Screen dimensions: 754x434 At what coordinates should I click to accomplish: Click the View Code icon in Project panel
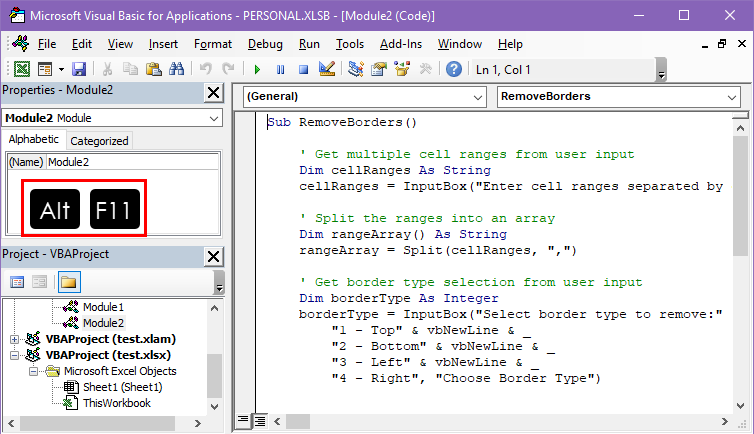(x=17, y=282)
